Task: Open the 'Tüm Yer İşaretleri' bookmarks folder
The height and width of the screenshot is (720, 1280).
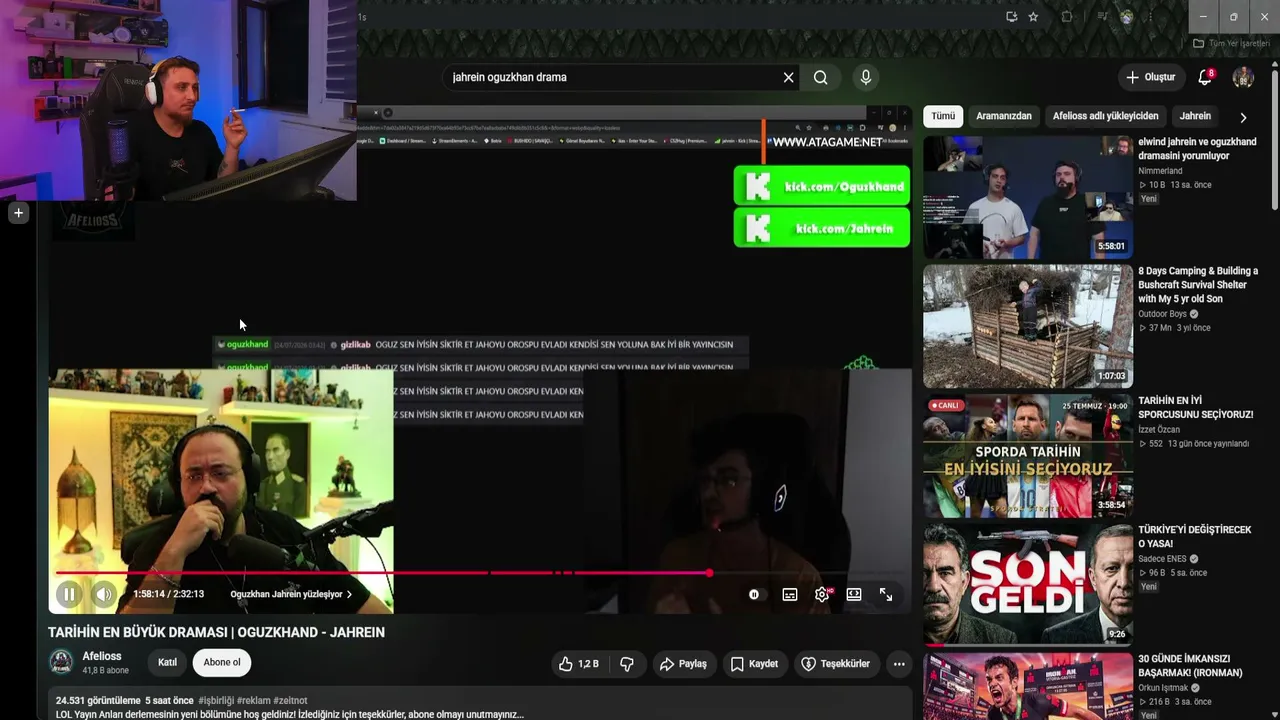Action: [x=1231, y=44]
